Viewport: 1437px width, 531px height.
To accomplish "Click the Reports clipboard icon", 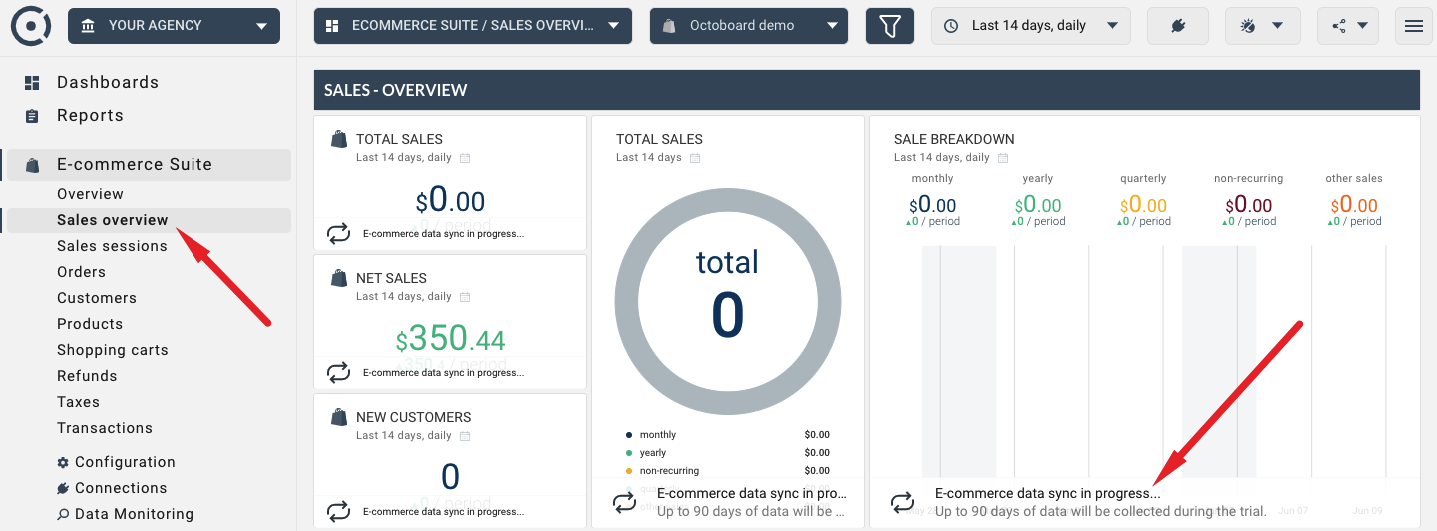I will (x=32, y=116).
